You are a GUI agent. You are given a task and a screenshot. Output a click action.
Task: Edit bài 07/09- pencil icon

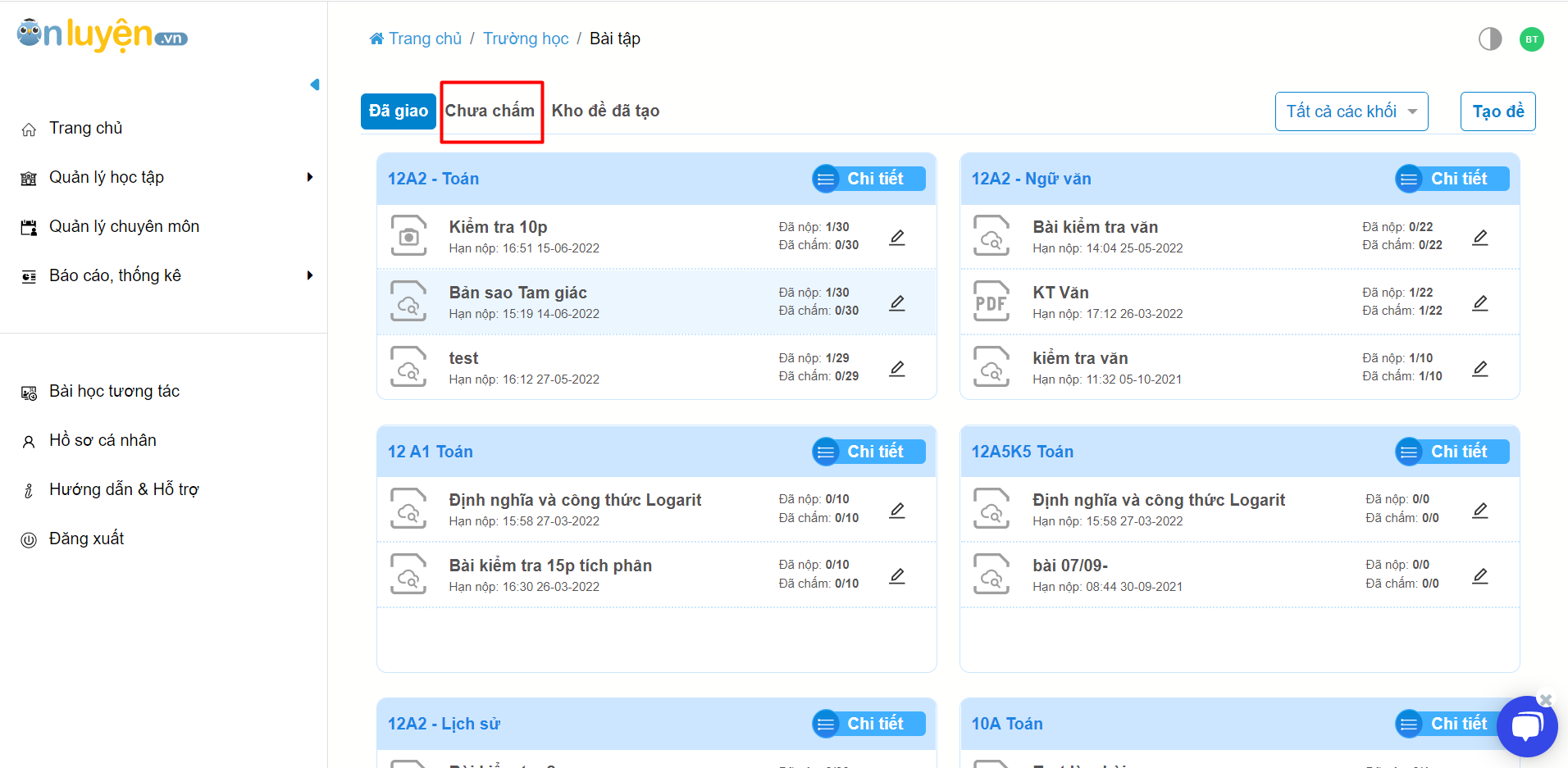point(1480,576)
